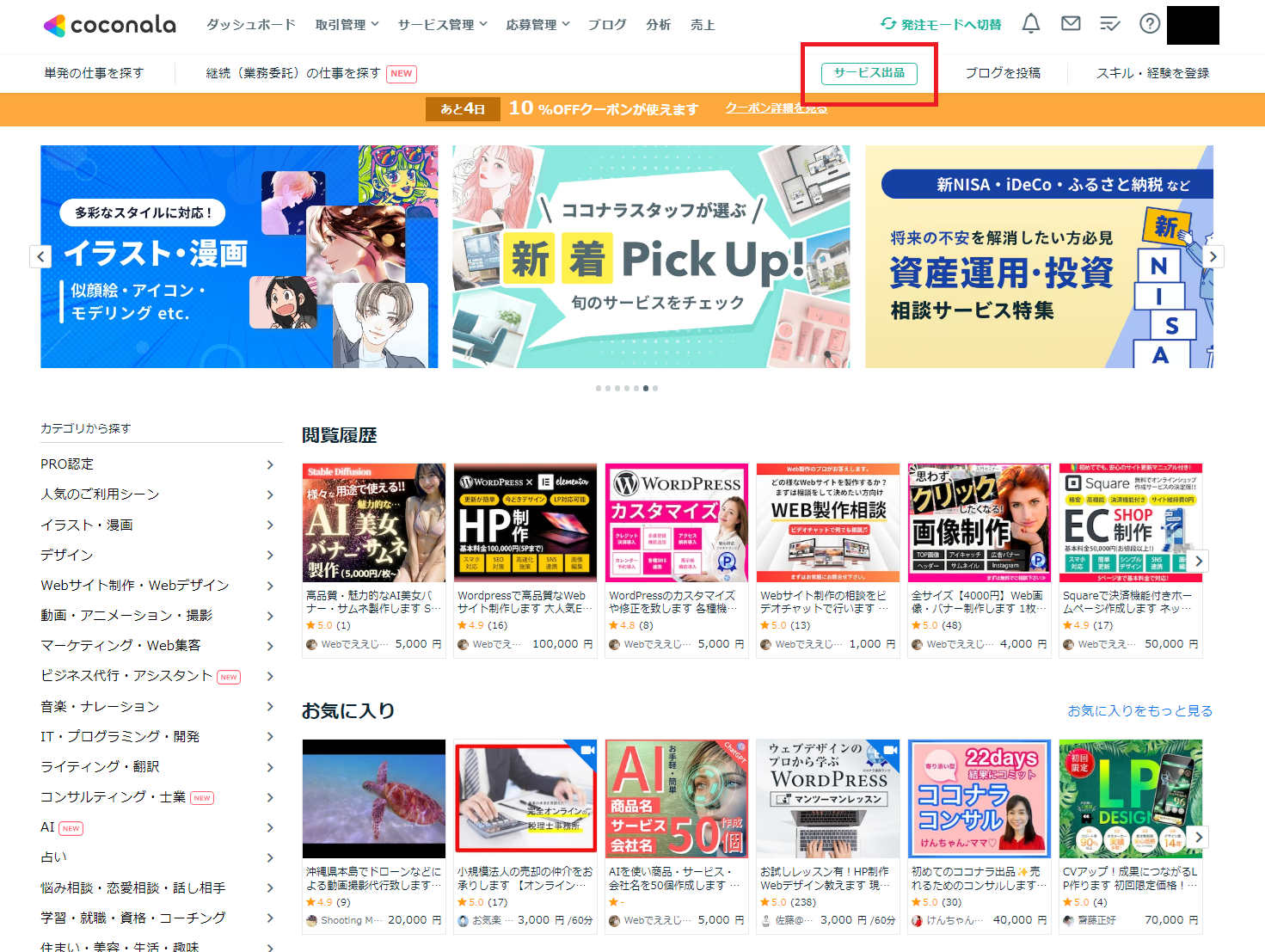
Task: Click お気に入りをもっと見る link
Action: (1140, 711)
